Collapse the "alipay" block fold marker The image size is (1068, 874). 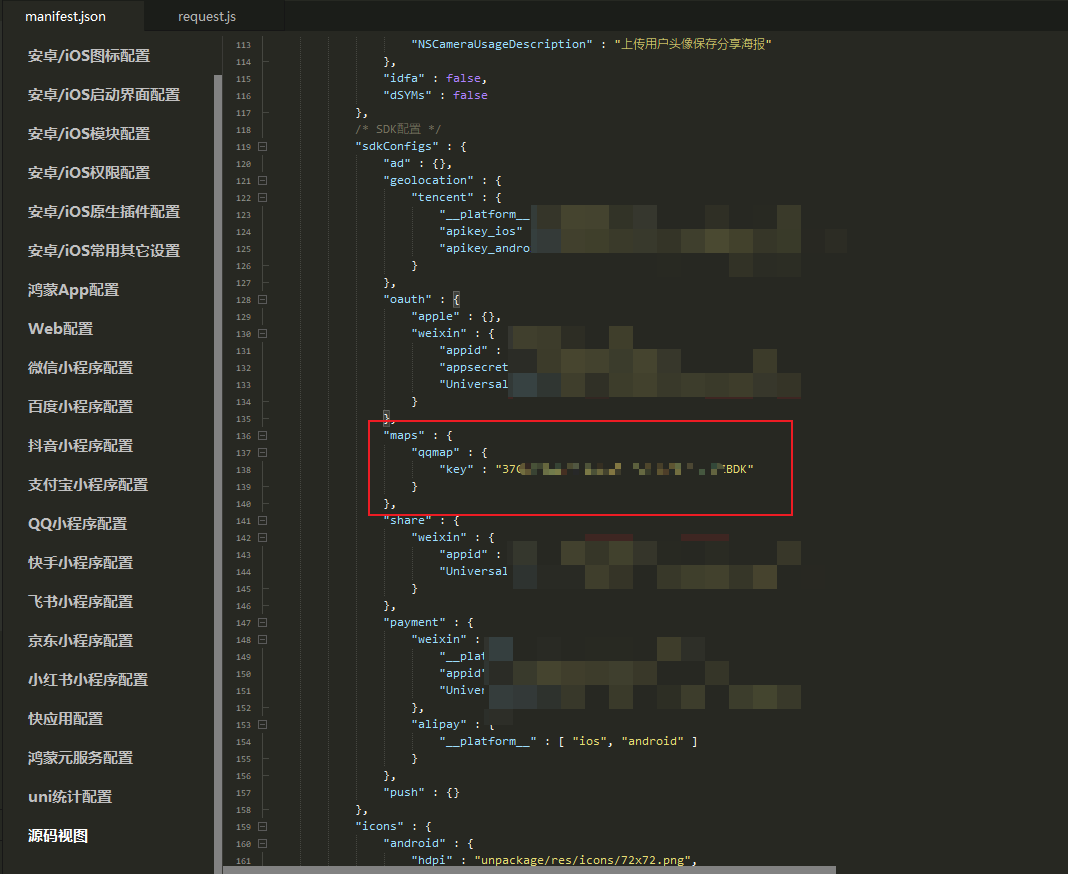pos(263,724)
